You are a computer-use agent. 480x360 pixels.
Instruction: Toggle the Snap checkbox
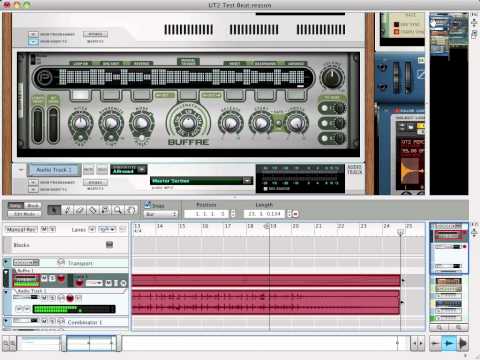[147, 205]
